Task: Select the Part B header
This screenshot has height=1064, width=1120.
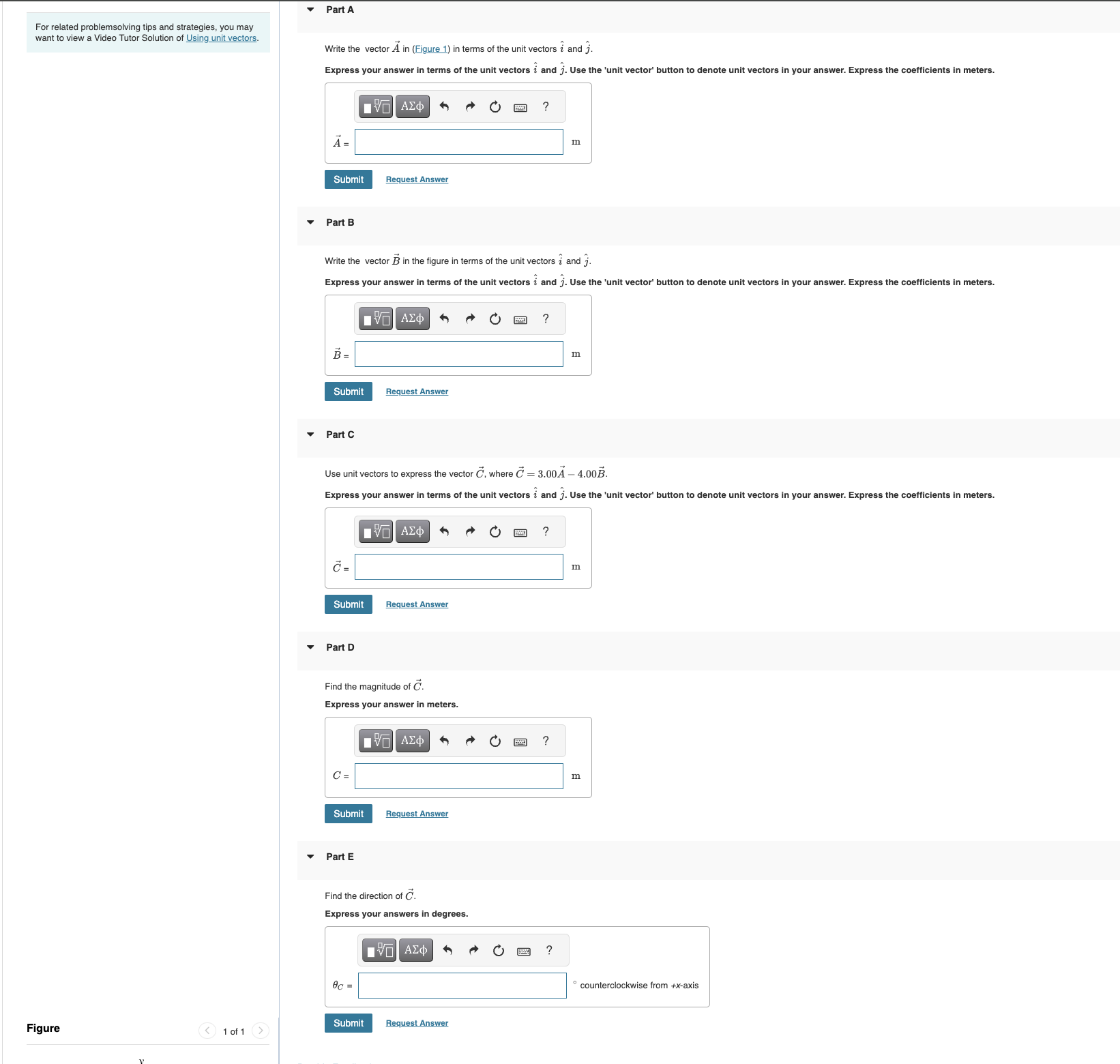Action: [340, 222]
